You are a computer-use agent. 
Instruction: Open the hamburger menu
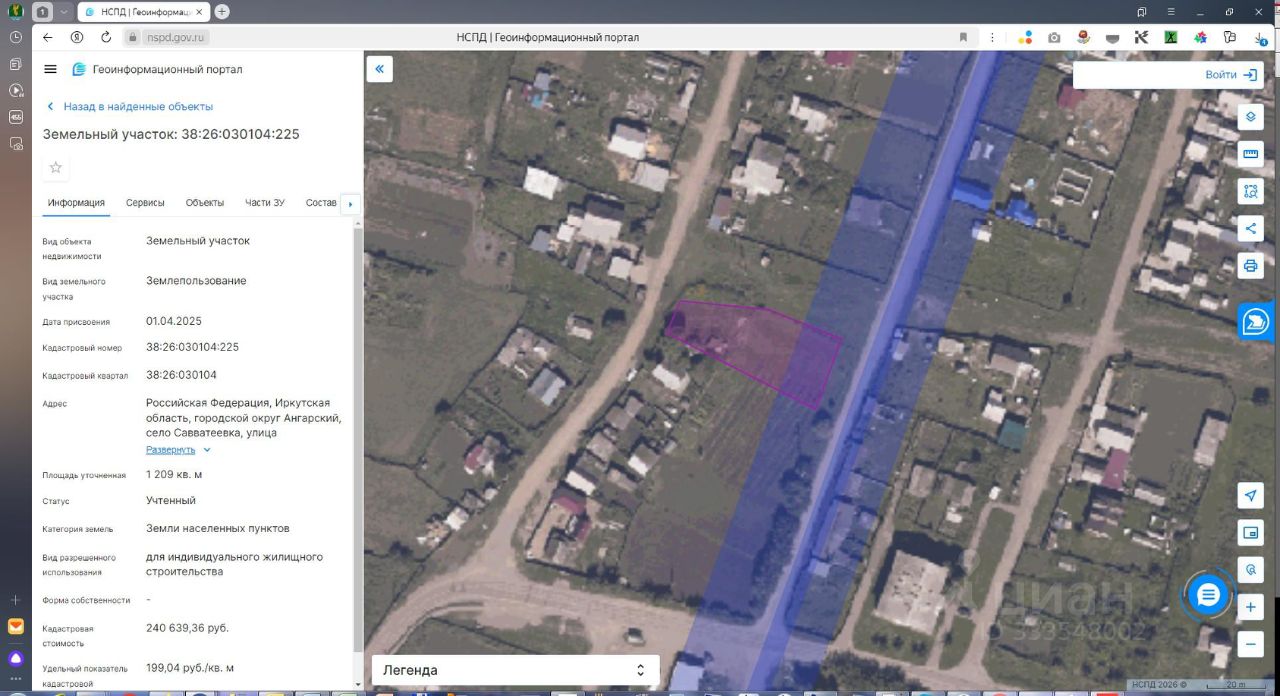[x=51, y=69]
